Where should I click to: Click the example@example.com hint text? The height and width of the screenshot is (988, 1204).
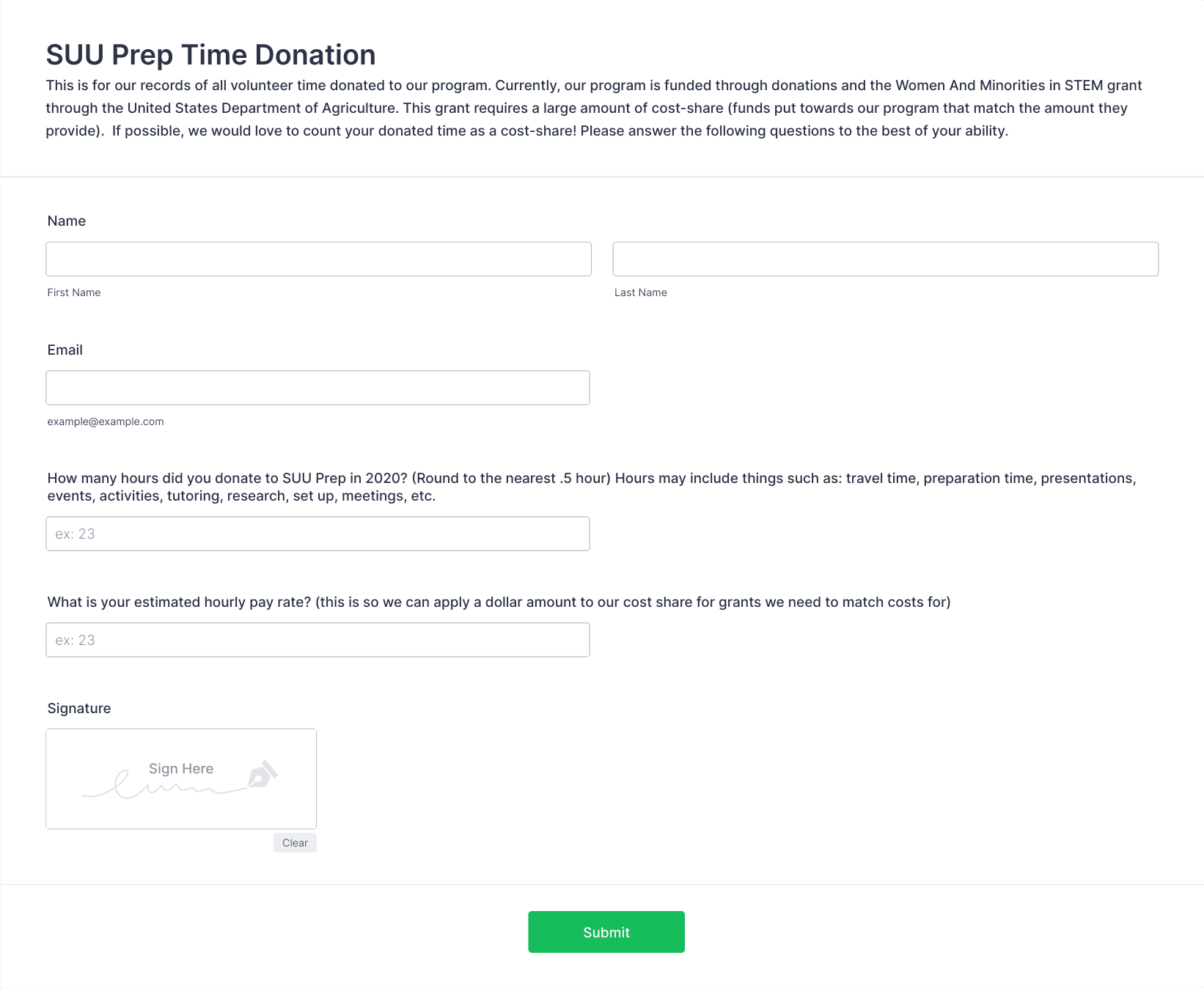(106, 421)
